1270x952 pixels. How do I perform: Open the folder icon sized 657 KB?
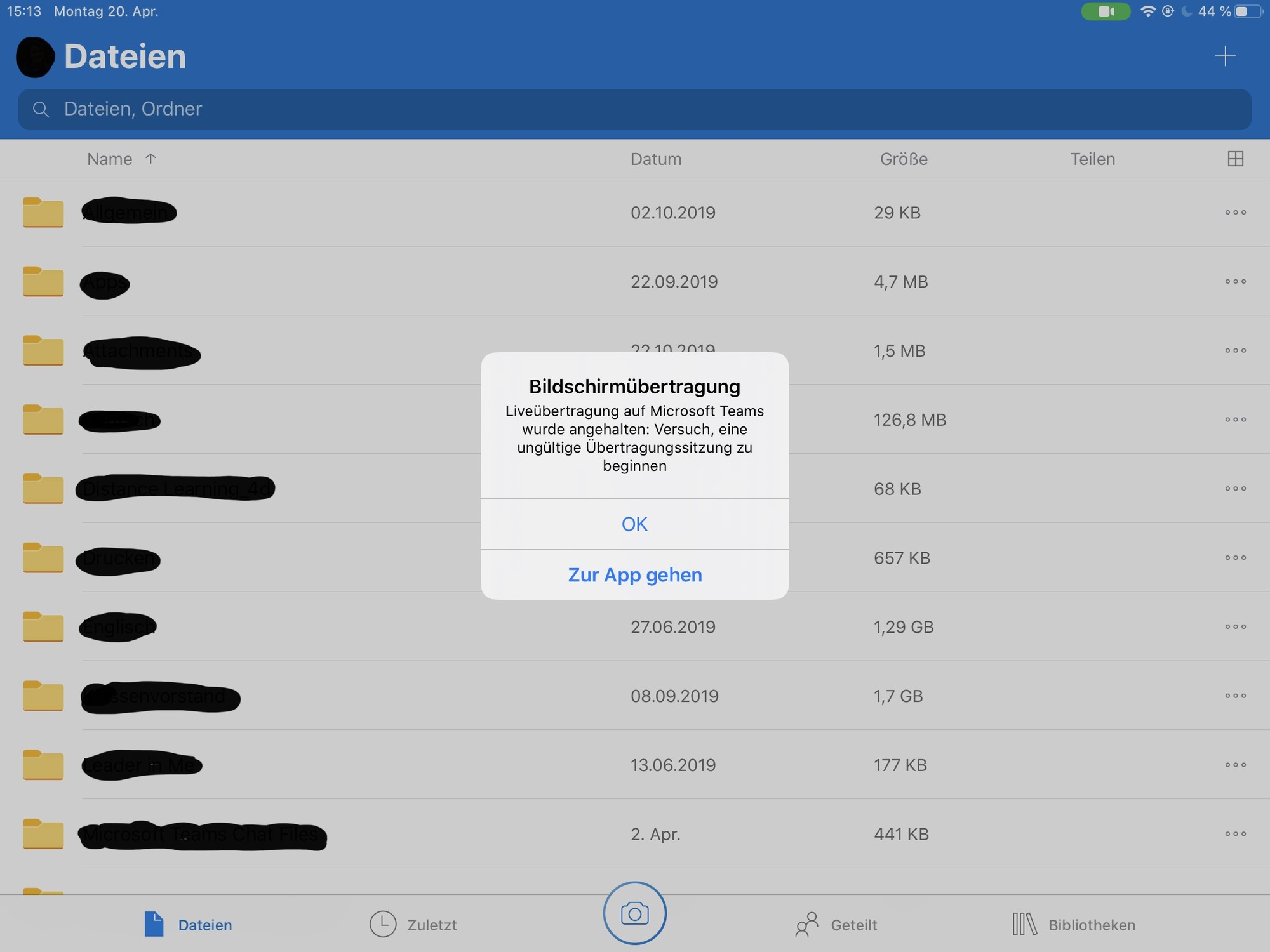pos(43,558)
